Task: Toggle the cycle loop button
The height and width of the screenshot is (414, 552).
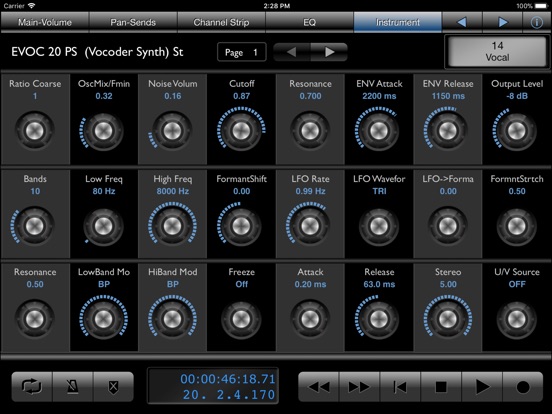Action: pyautogui.click(x=32, y=387)
